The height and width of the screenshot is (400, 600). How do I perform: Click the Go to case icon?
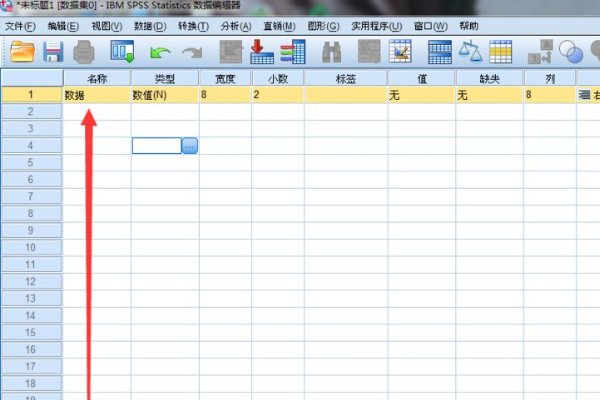[x=231, y=52]
